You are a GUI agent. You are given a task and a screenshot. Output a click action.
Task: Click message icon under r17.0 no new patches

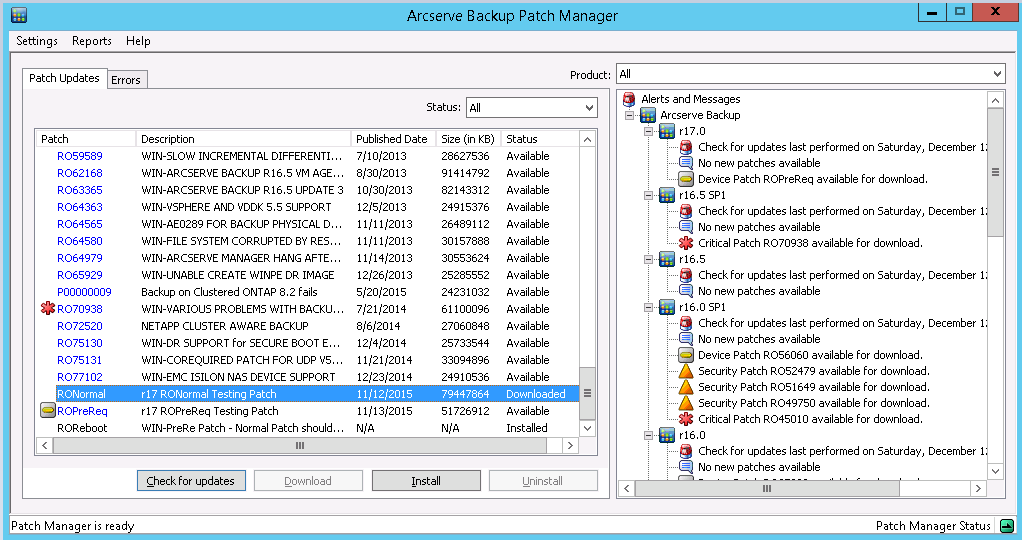point(686,163)
